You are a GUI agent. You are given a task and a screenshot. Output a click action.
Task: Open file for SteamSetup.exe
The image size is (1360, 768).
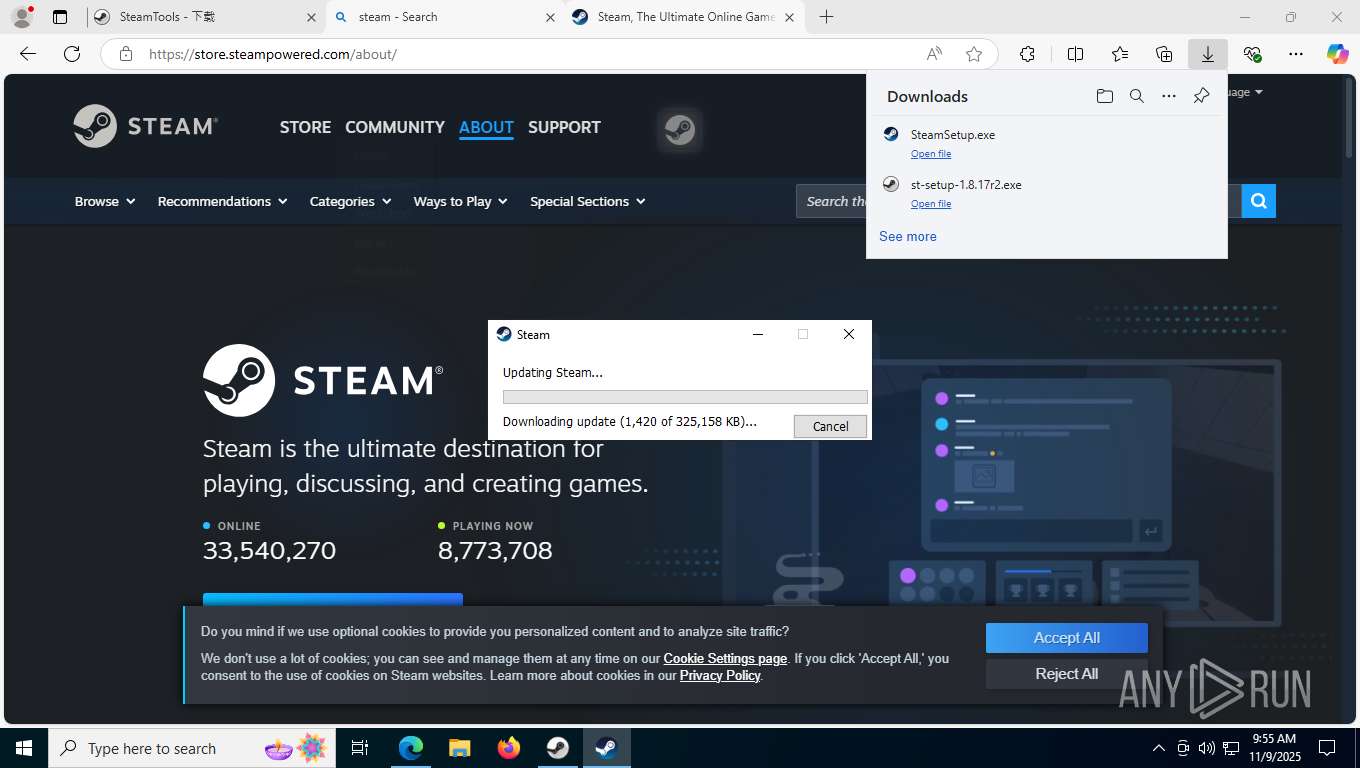point(931,154)
